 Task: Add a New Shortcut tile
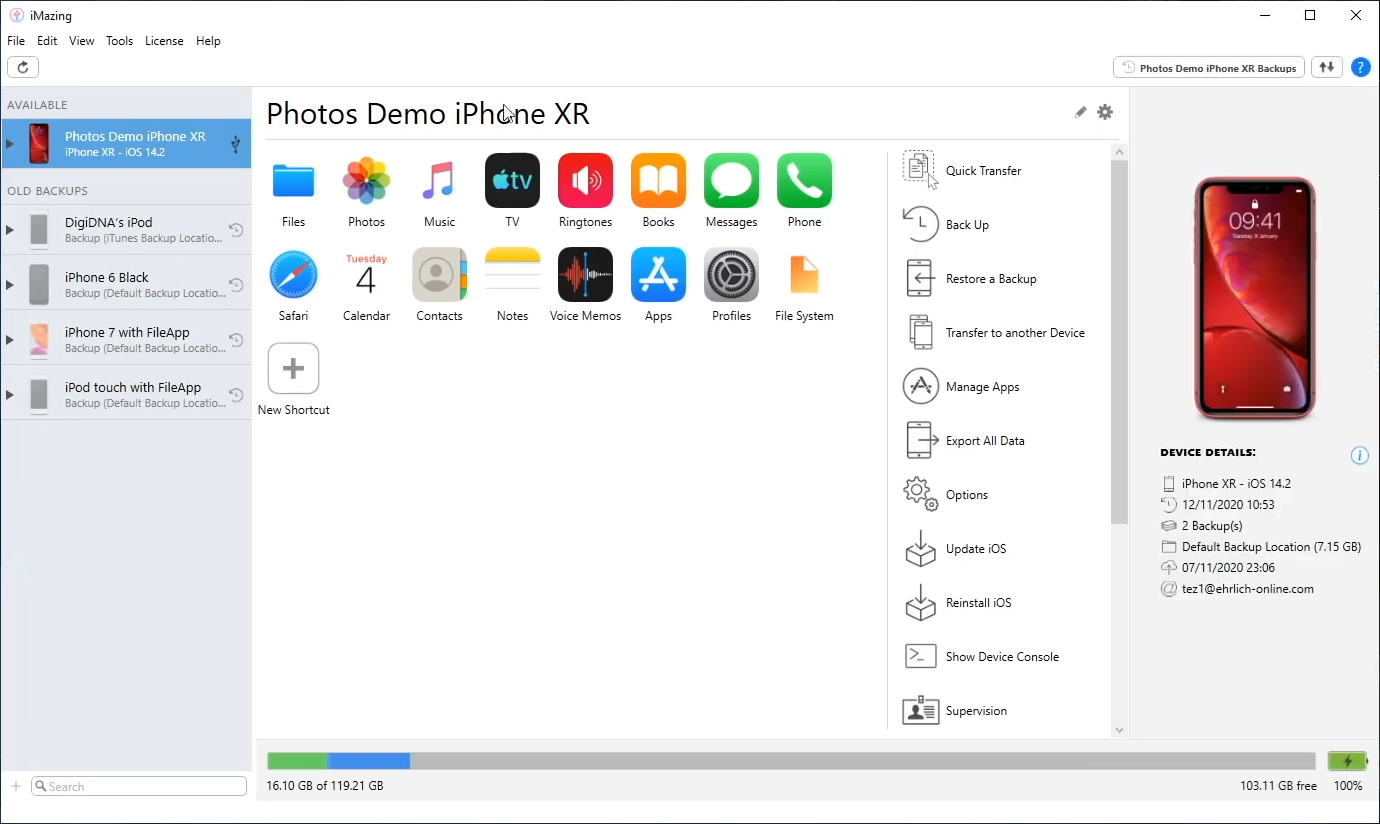point(293,369)
